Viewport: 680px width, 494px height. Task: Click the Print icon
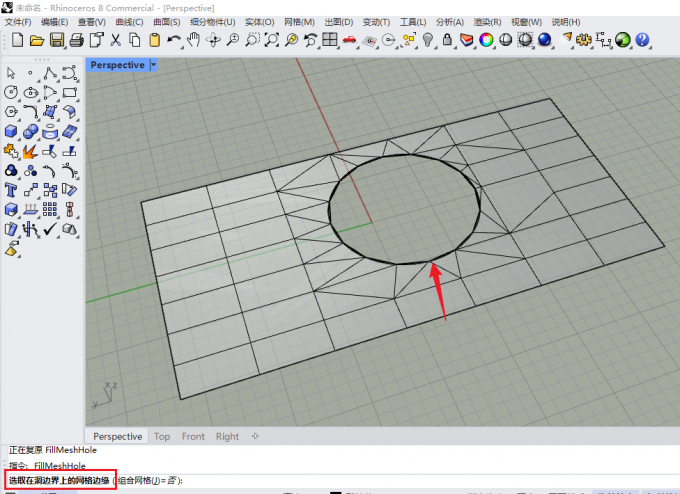point(76,40)
